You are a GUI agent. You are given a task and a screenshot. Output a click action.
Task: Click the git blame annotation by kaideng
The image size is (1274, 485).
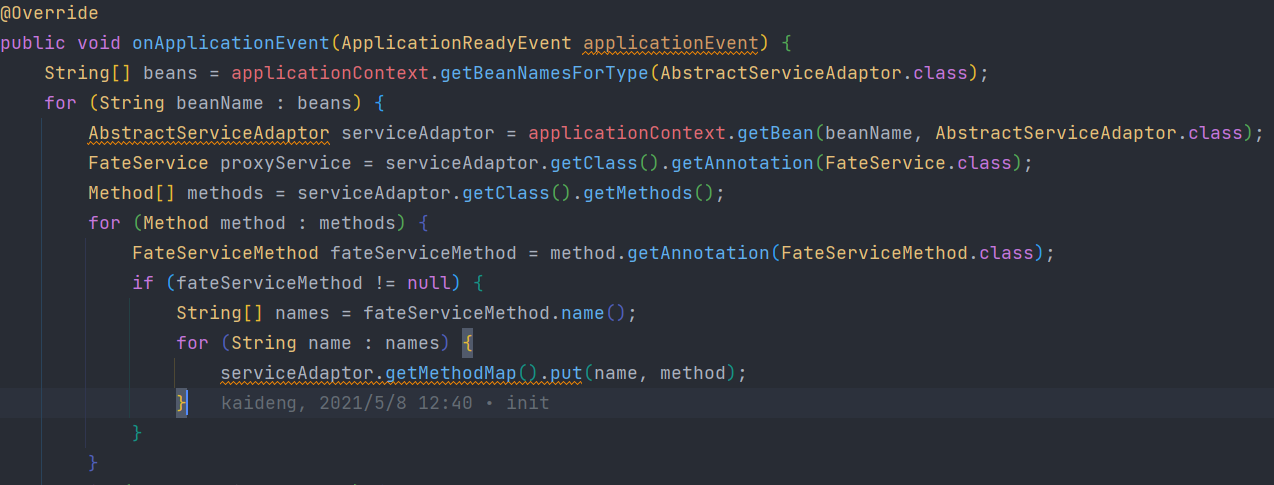tap(385, 403)
